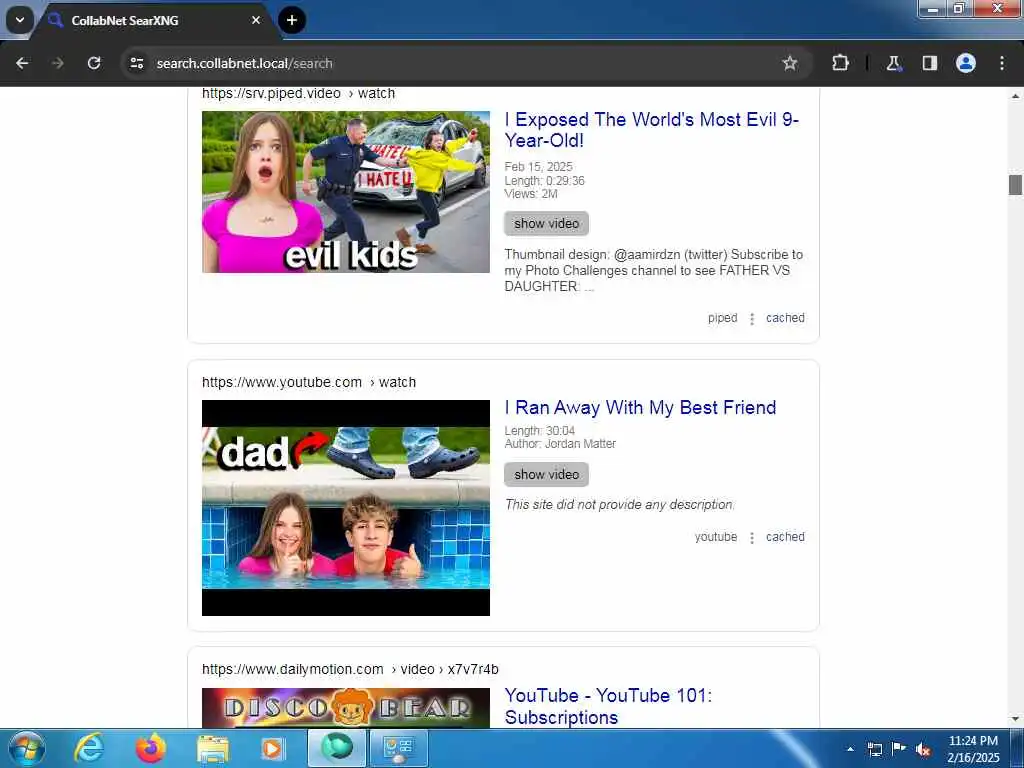Show video for I Ran Away result
Image resolution: width=1024 pixels, height=768 pixels.
pos(546,475)
